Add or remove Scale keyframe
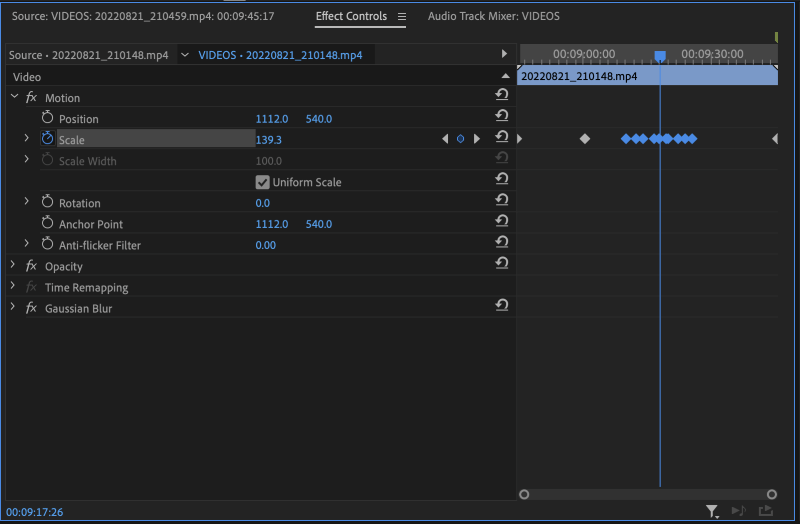Viewport: 800px width, 524px height. [x=460, y=139]
